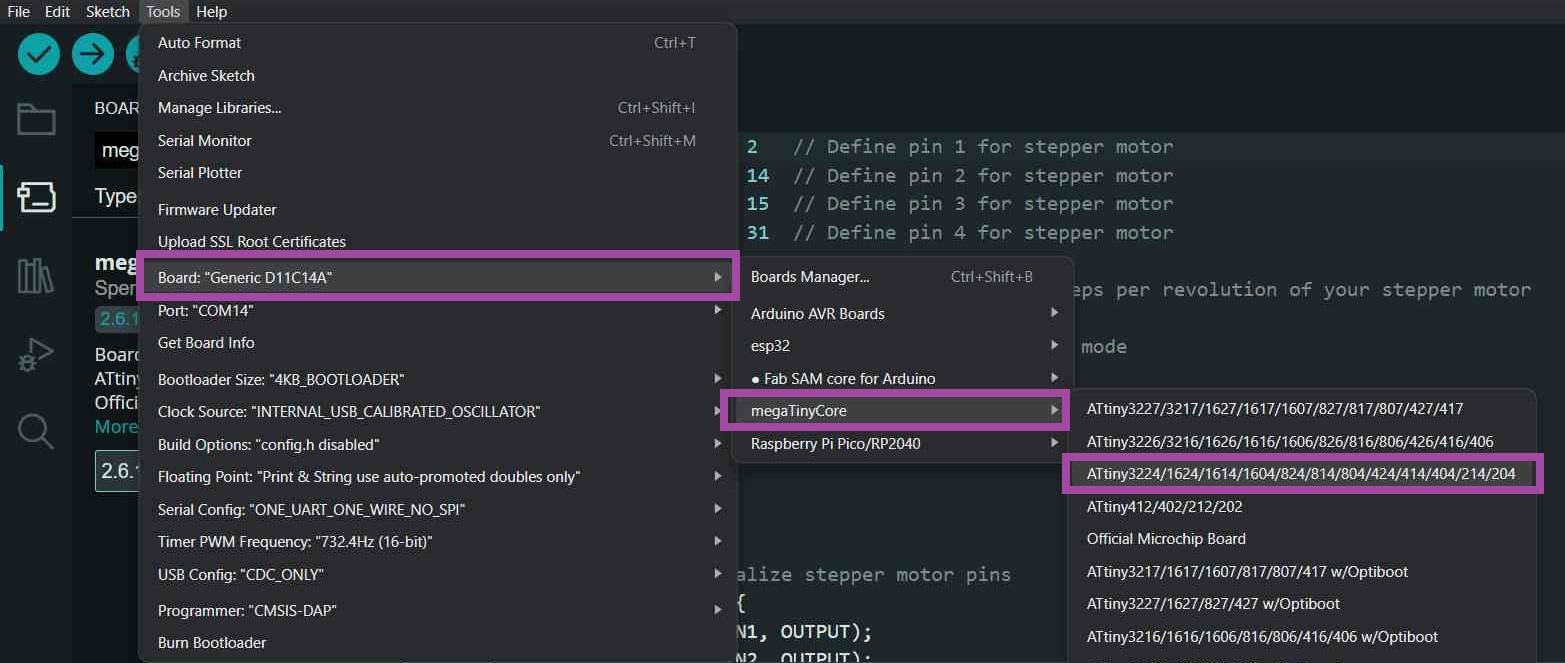
Task: Click Burn Bootloader menu entry
Action: point(212,643)
